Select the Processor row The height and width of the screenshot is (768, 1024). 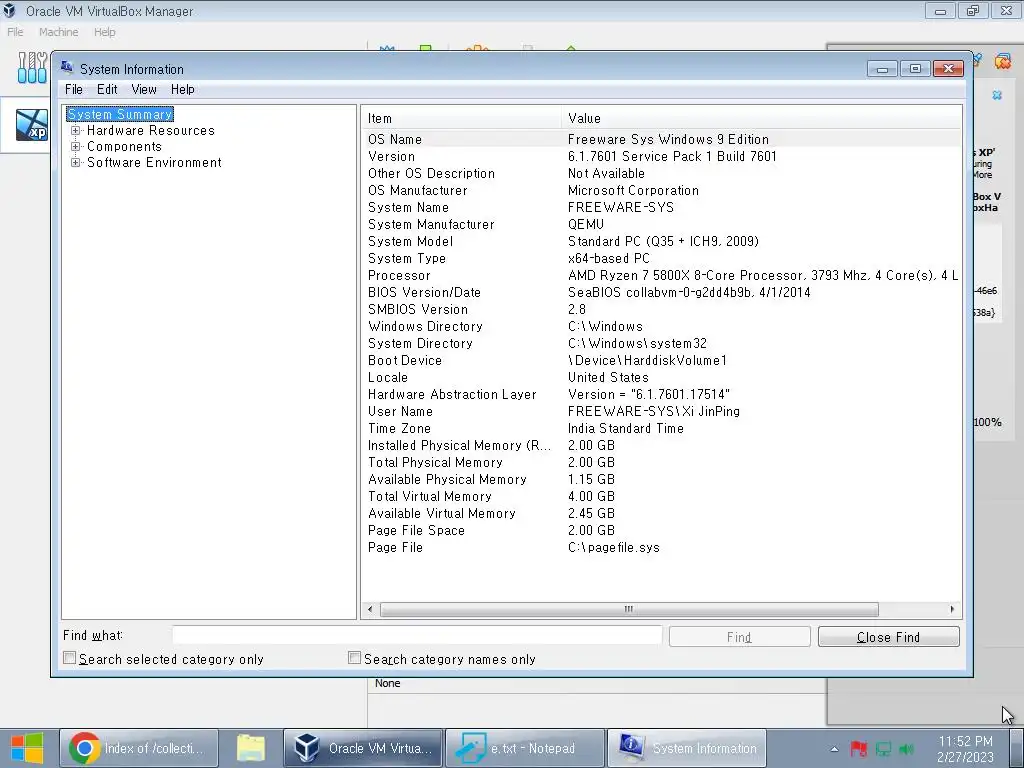click(x=661, y=275)
